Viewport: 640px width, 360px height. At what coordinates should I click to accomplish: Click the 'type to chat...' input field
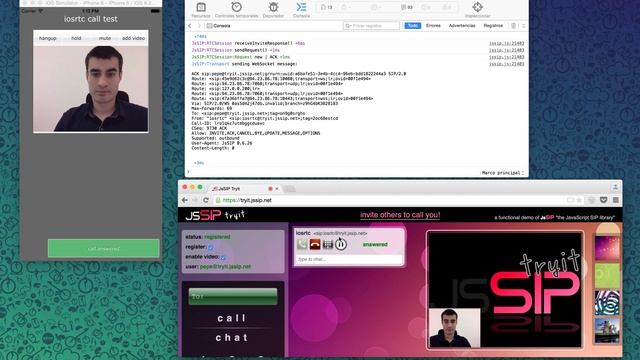pos(349,259)
